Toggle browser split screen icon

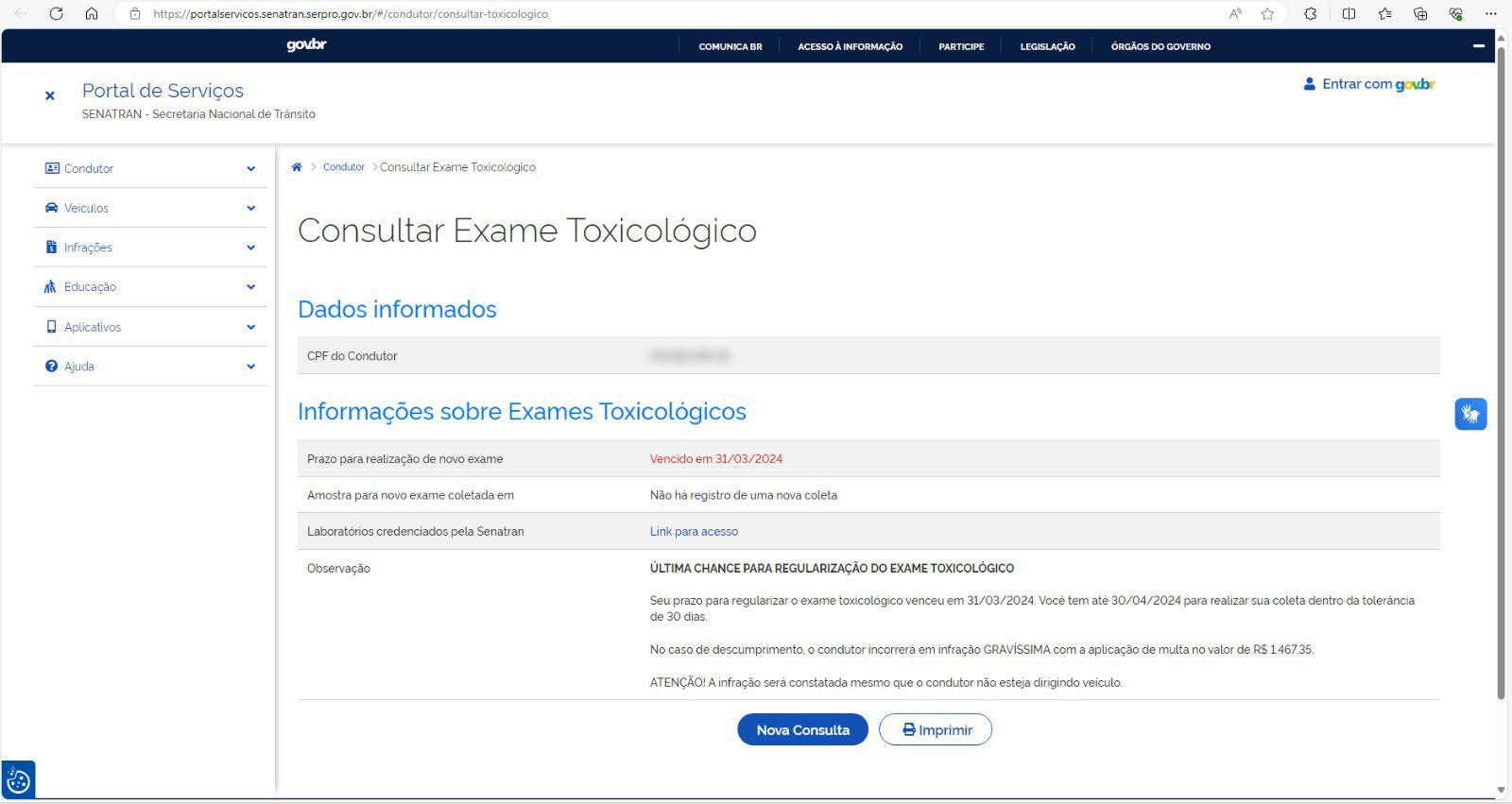point(1349,14)
